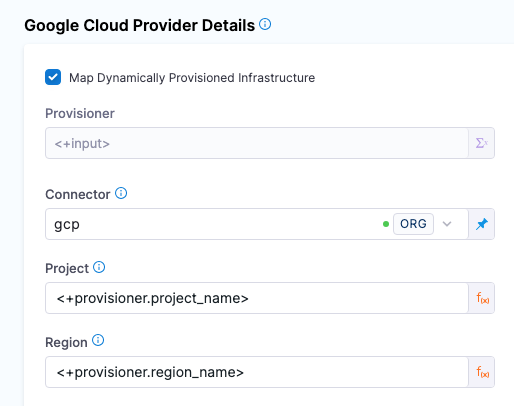Viewport: 514px width, 406px height.
Task: Click the Connector fixed value pin icon
Action: pos(481,224)
